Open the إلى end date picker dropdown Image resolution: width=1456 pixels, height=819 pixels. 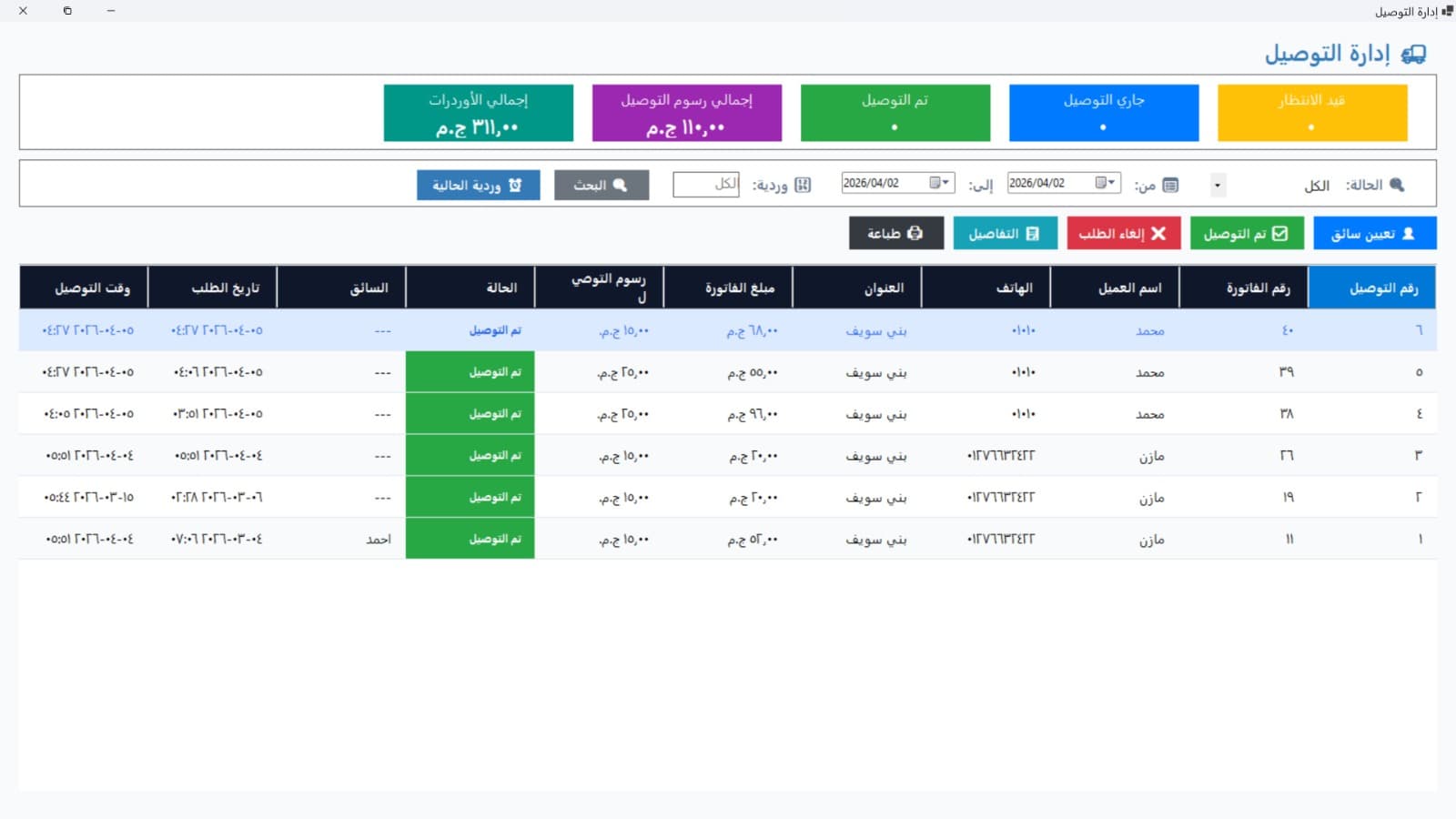coord(940,183)
